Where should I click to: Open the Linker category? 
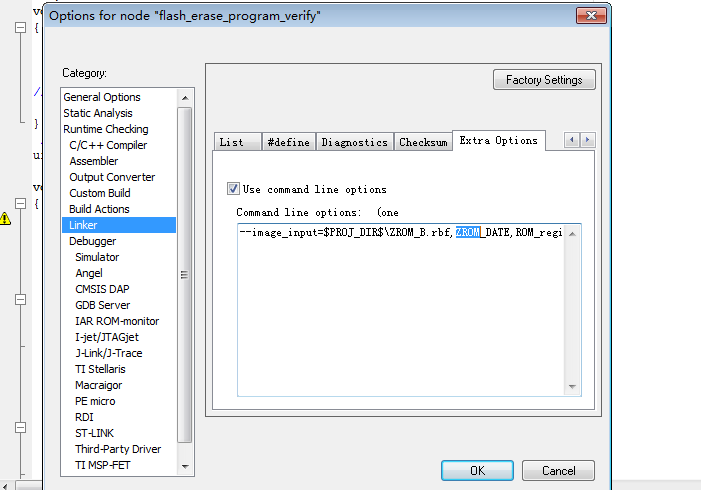tap(118, 225)
